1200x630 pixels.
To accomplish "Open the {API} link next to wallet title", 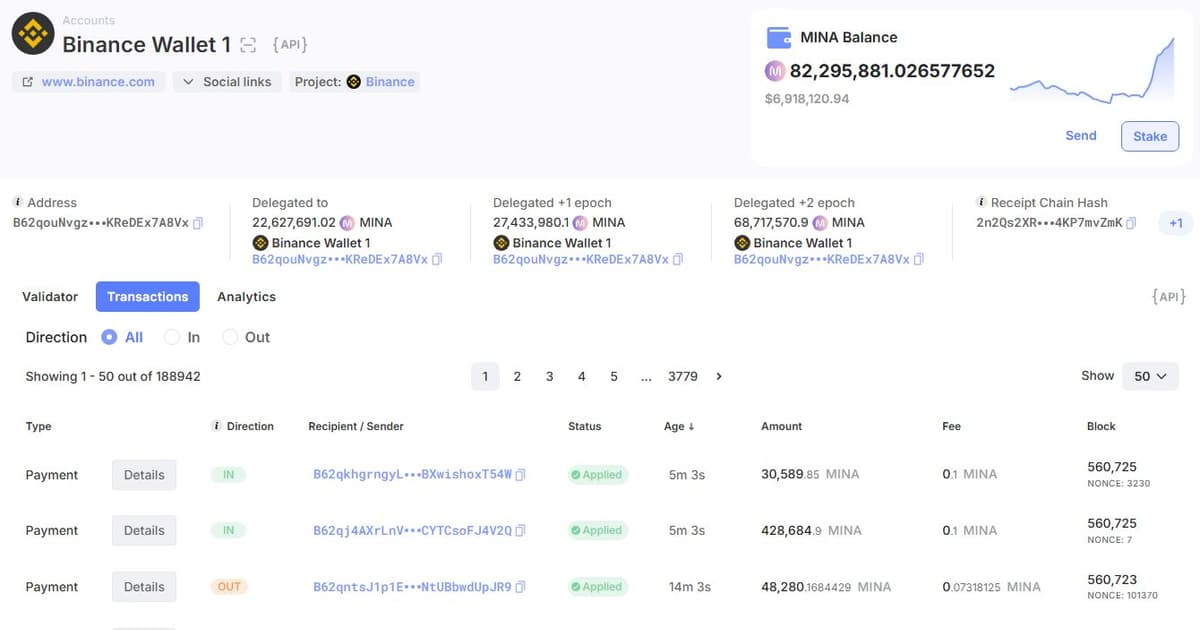I will point(290,45).
